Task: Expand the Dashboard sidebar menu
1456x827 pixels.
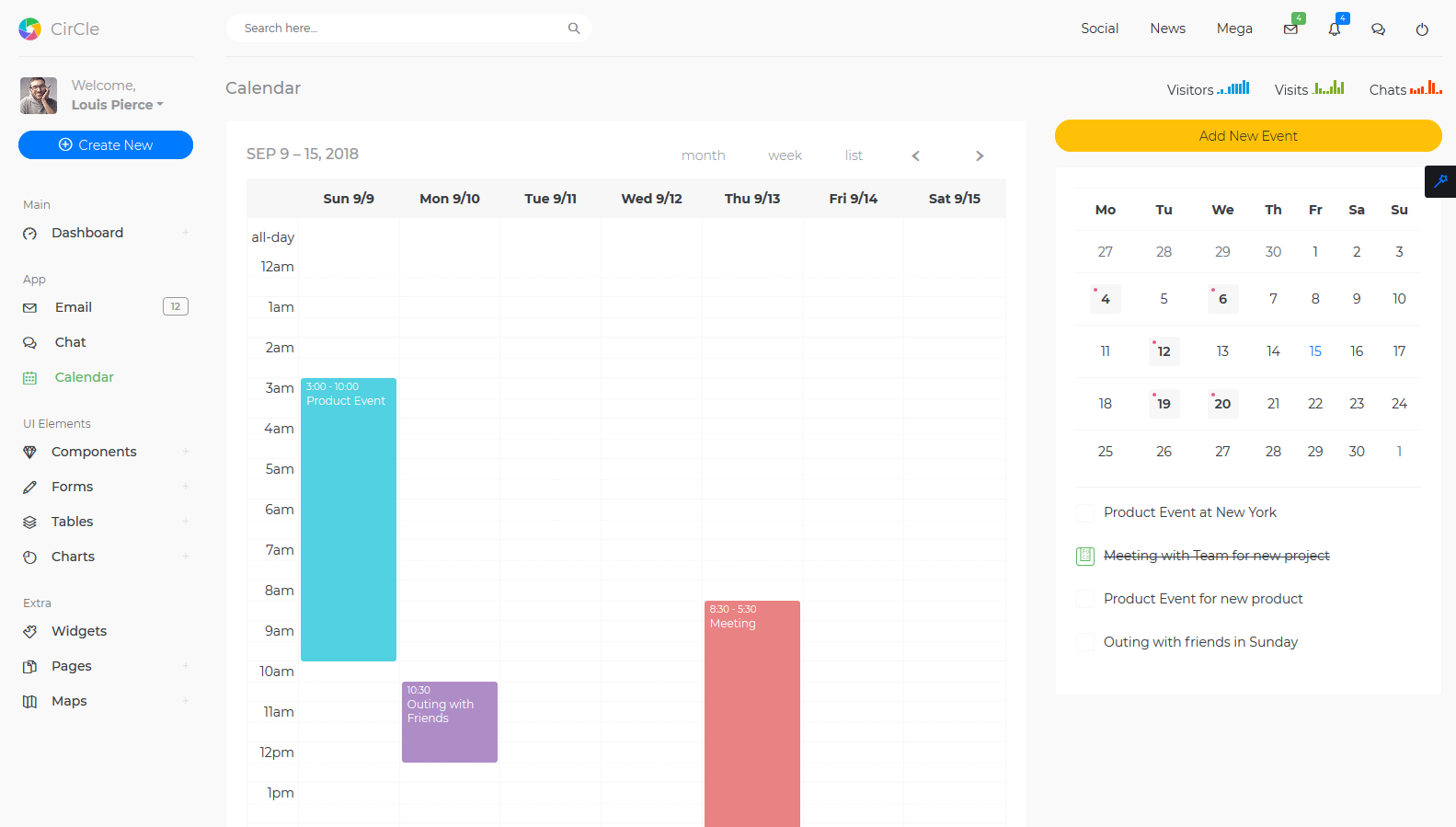Action: pos(87,233)
